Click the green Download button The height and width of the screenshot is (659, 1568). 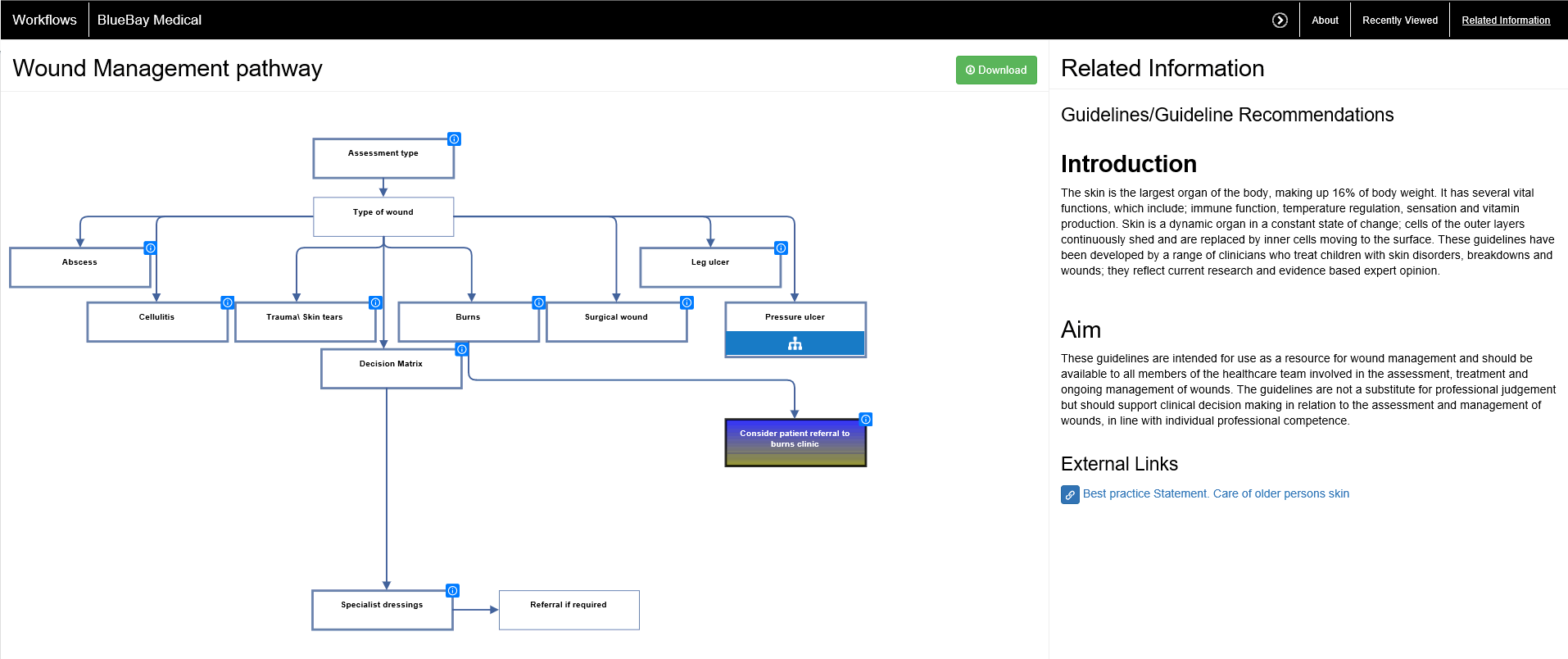[x=996, y=70]
